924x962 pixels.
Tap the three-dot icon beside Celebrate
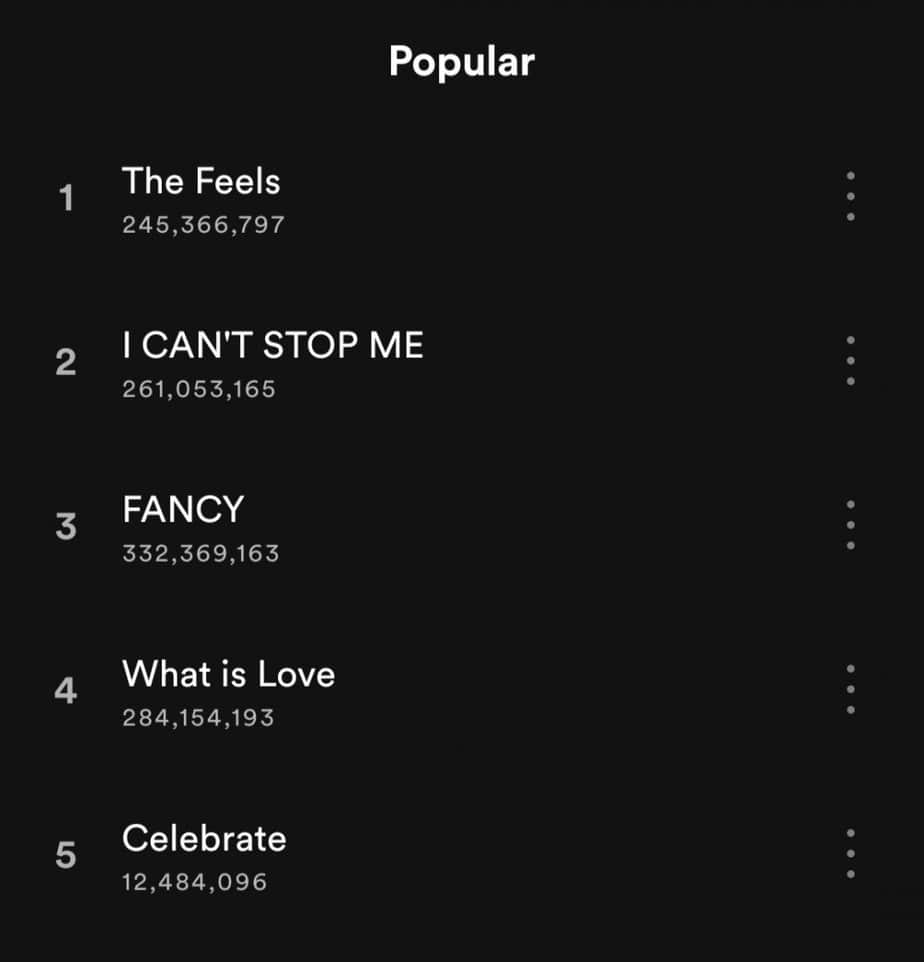[850, 853]
